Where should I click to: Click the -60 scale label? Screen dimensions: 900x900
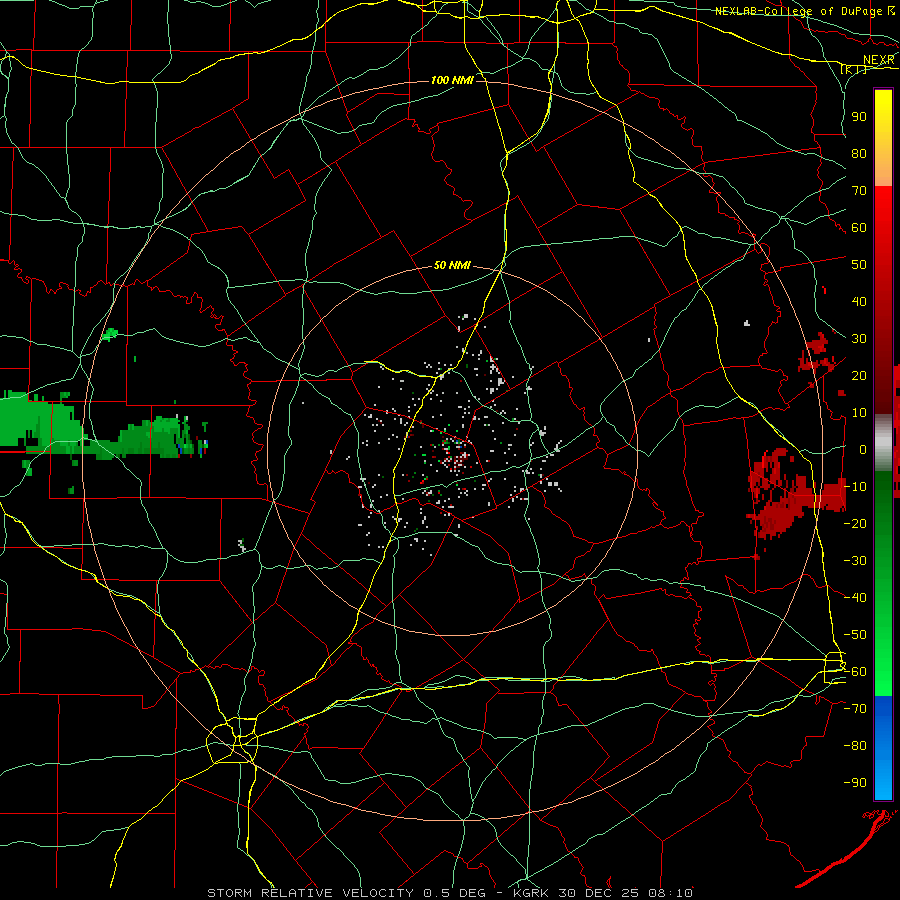click(856, 672)
